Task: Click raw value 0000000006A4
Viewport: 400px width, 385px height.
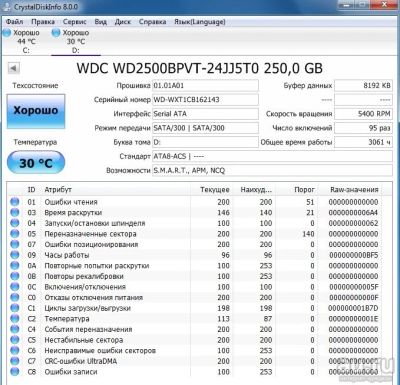Action: [x=353, y=213]
